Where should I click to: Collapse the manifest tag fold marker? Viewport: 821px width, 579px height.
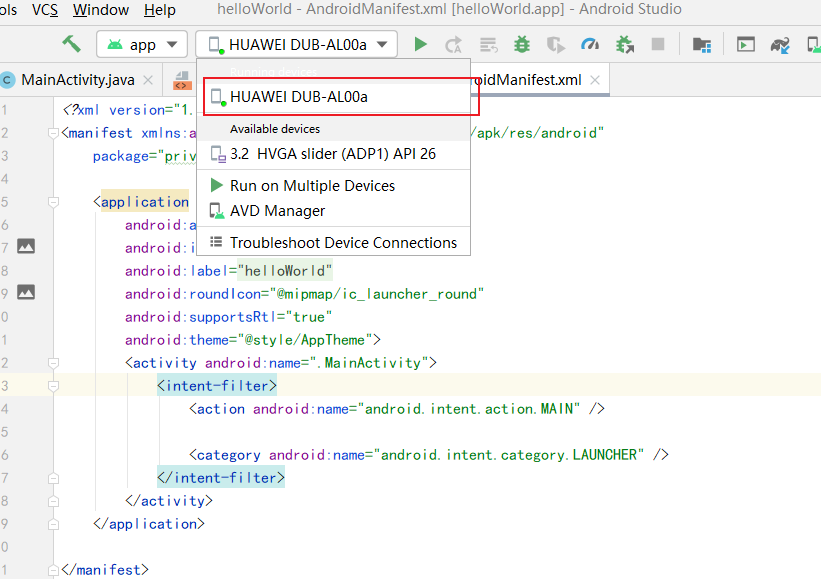click(x=53, y=133)
